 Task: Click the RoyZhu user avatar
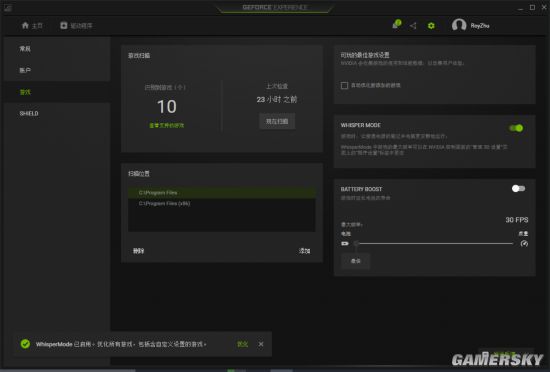(459, 25)
